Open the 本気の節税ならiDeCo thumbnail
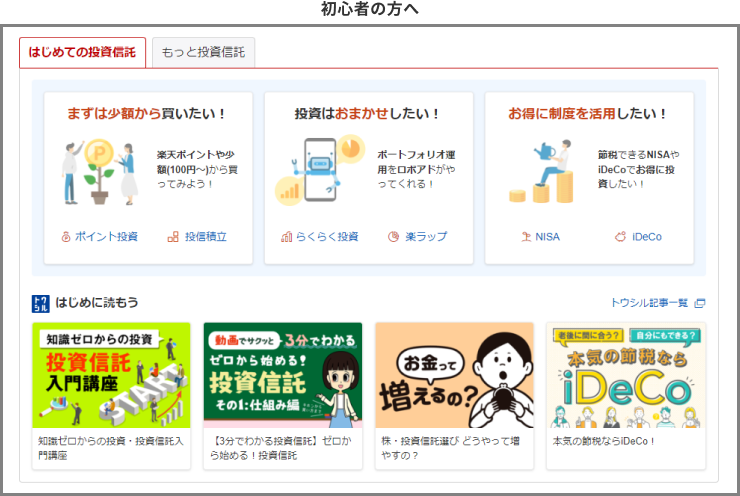 626,375
